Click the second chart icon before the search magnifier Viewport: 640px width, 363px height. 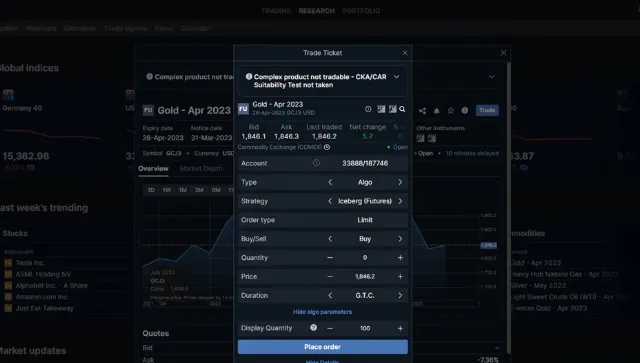pos(392,109)
